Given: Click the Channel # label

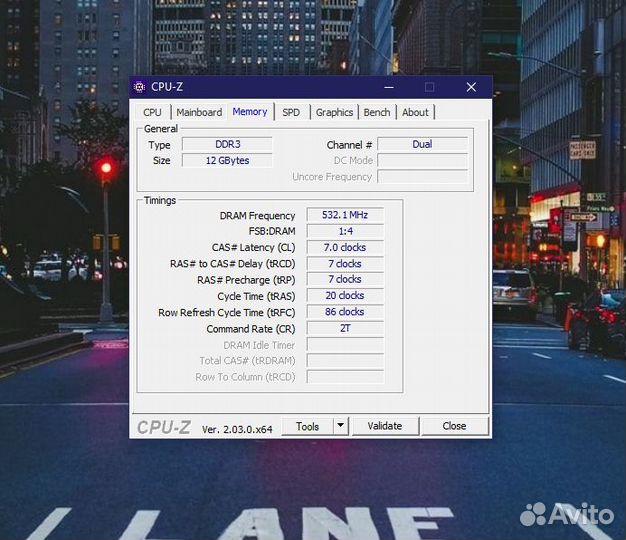Looking at the screenshot, I should pos(349,145).
